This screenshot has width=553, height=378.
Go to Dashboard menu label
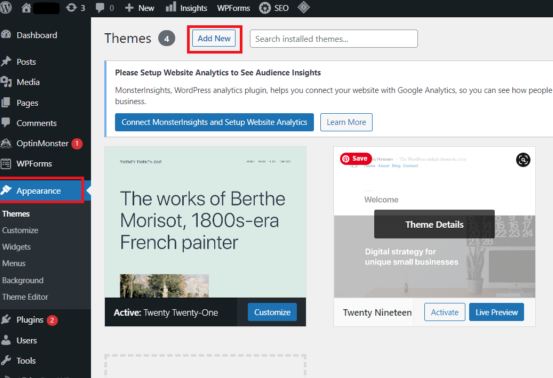click(x=37, y=35)
